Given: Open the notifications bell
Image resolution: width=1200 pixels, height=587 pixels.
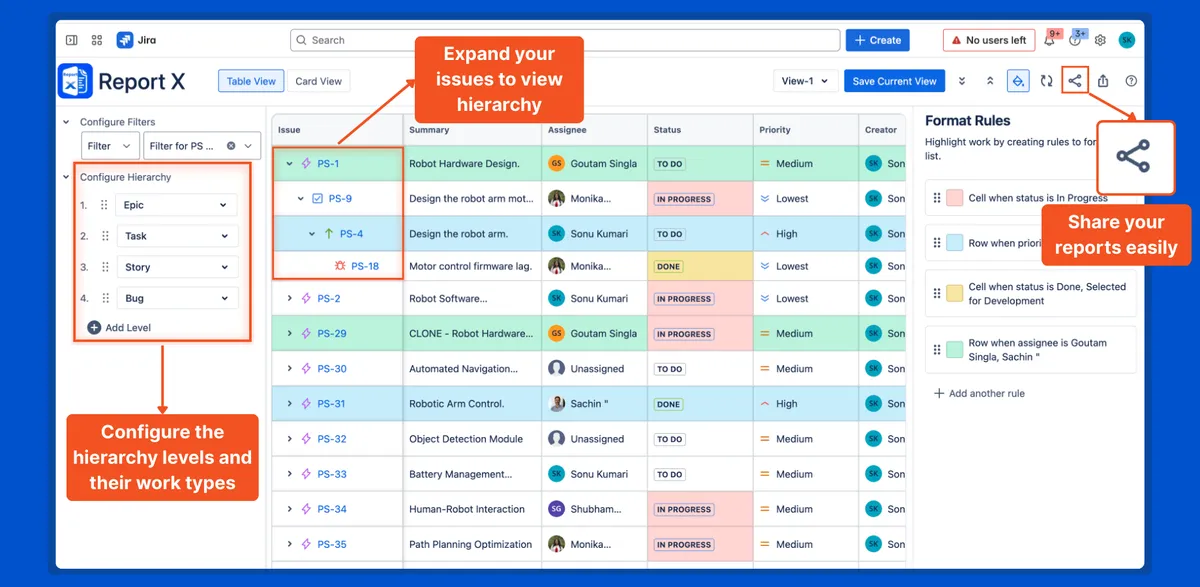Looking at the screenshot, I should (1050, 40).
